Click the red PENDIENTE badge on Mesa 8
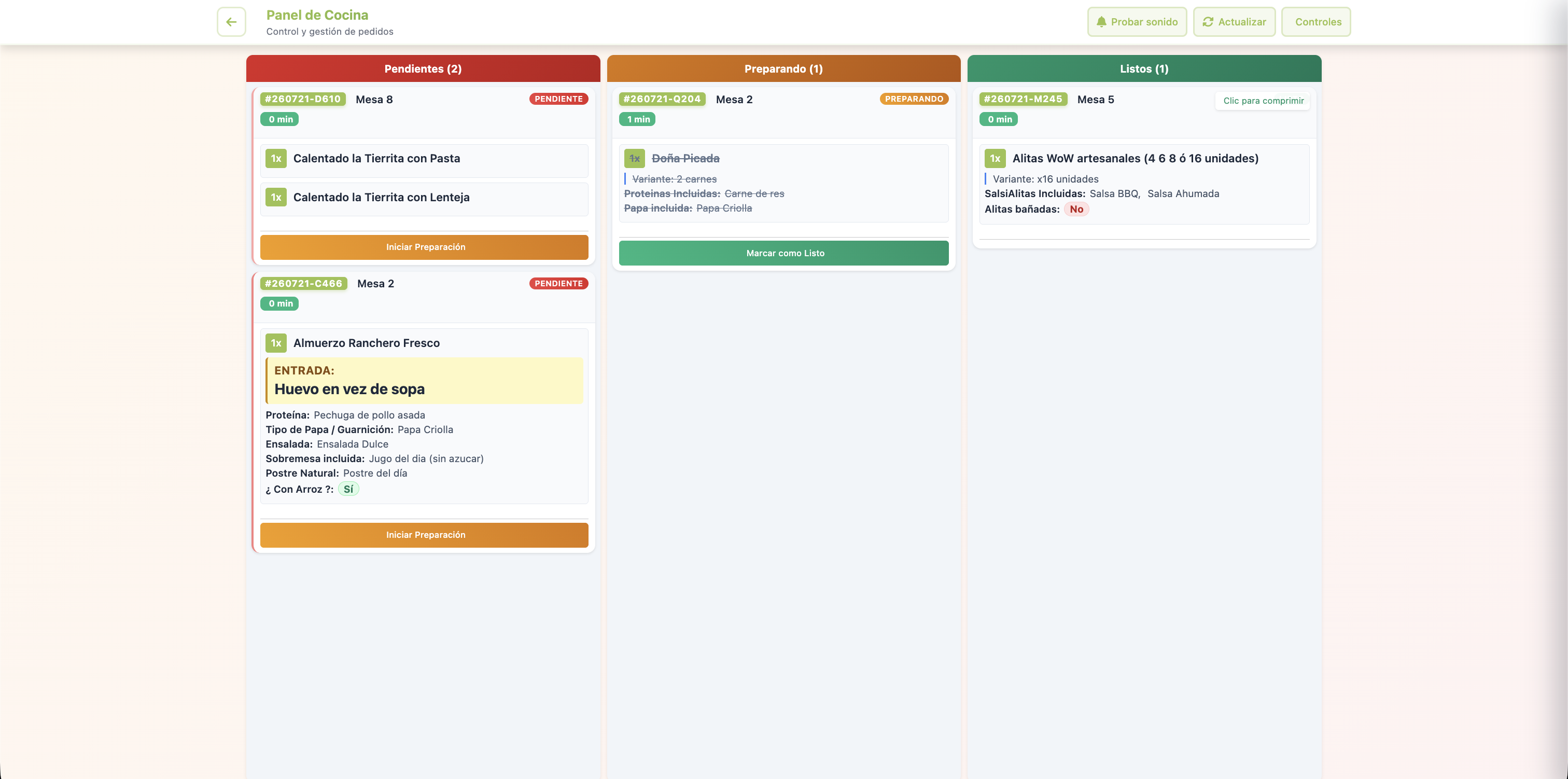 [x=558, y=99]
